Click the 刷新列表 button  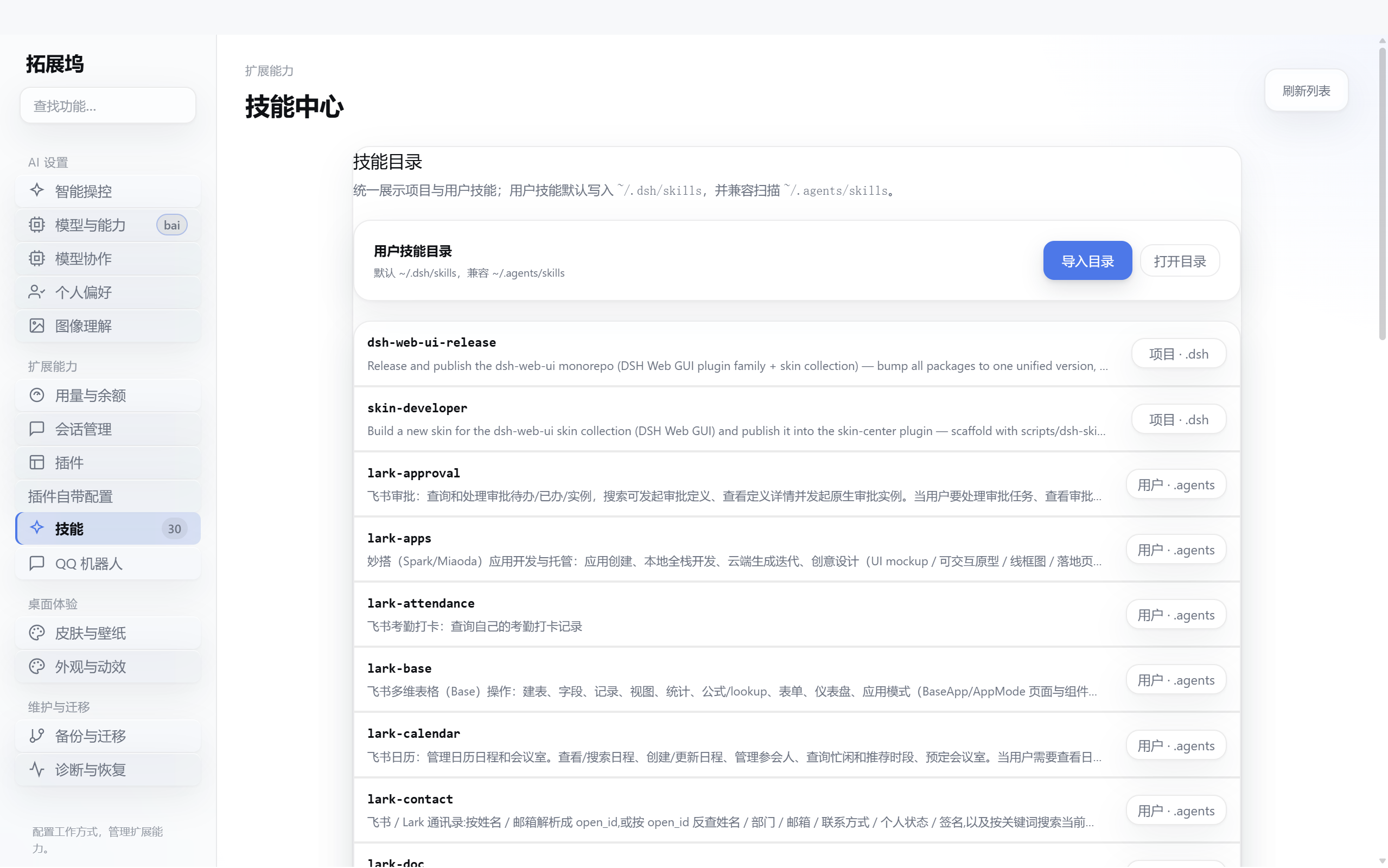point(1306,90)
